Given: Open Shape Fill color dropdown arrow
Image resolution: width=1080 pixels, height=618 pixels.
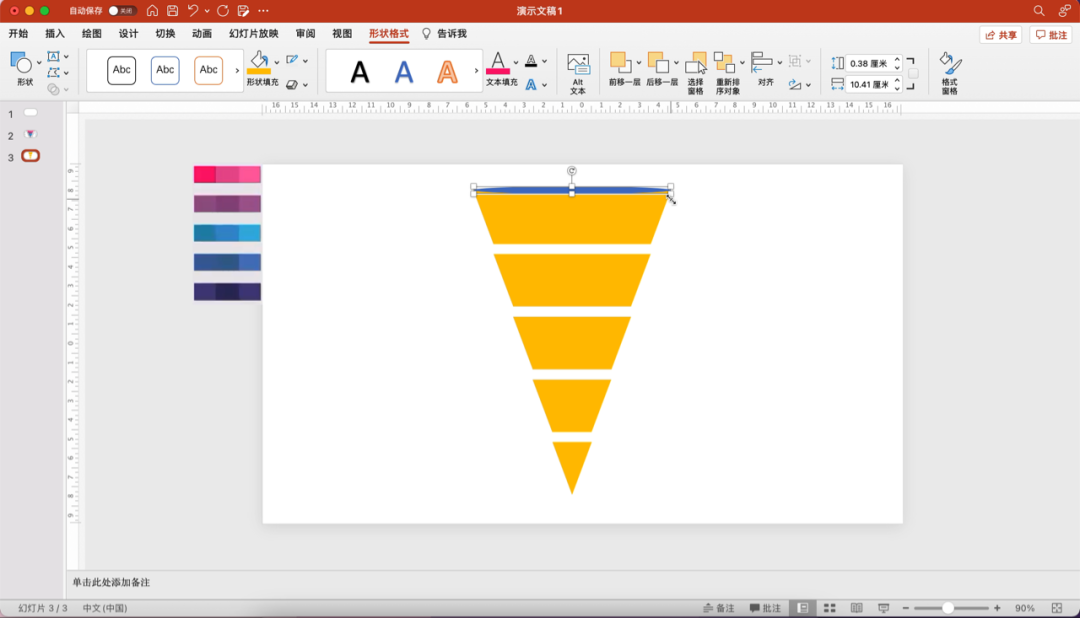Looking at the screenshot, I should [x=277, y=63].
